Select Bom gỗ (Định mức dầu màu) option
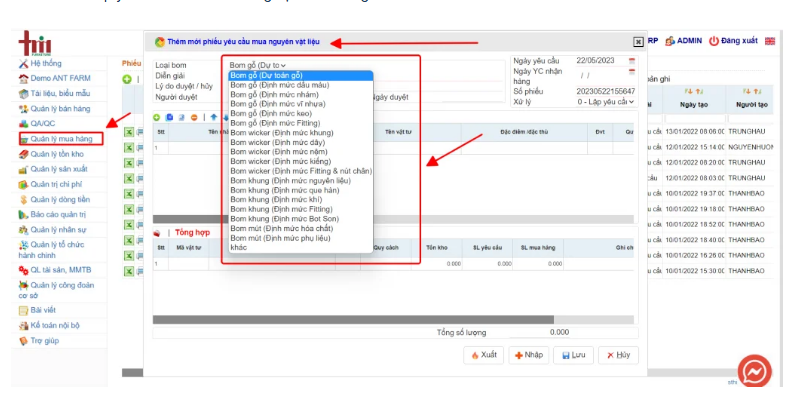The height and width of the screenshot is (398, 791). coord(301,85)
